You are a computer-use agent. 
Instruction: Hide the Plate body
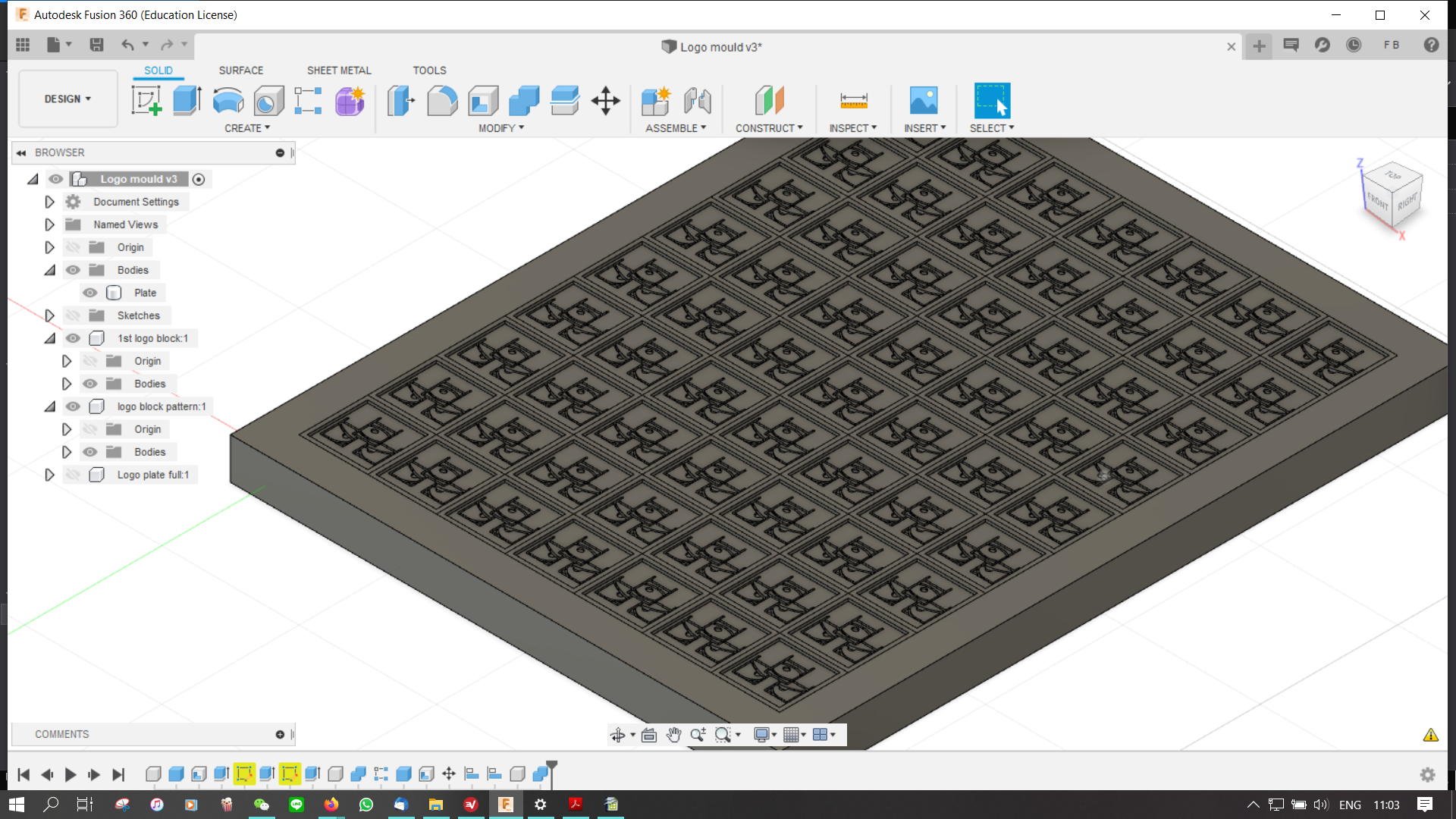(89, 293)
